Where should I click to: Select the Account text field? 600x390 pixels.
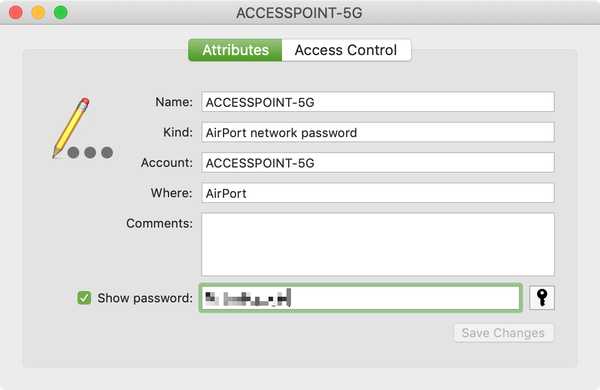tap(378, 163)
